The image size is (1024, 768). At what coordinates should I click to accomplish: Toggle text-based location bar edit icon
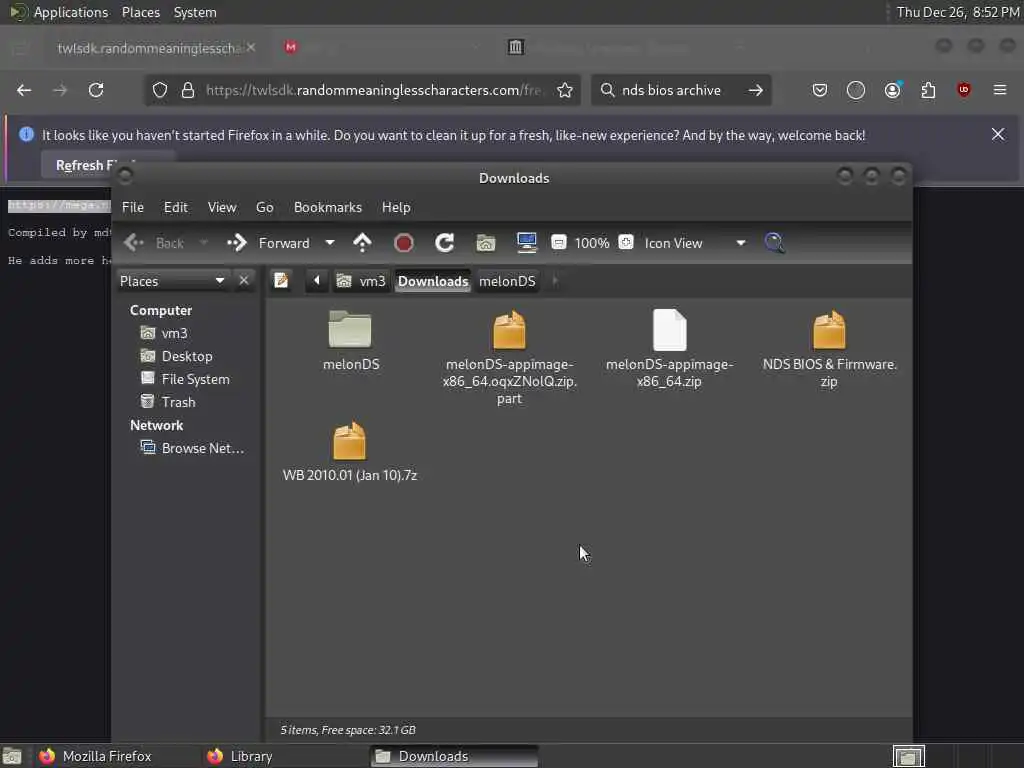pyautogui.click(x=281, y=281)
